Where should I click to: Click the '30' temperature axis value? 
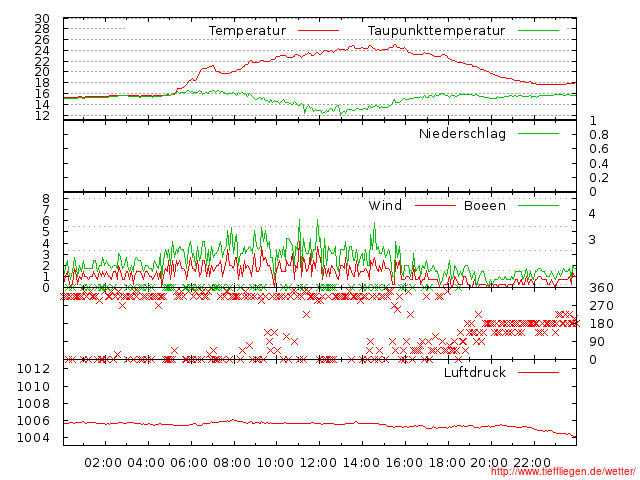coord(42,18)
